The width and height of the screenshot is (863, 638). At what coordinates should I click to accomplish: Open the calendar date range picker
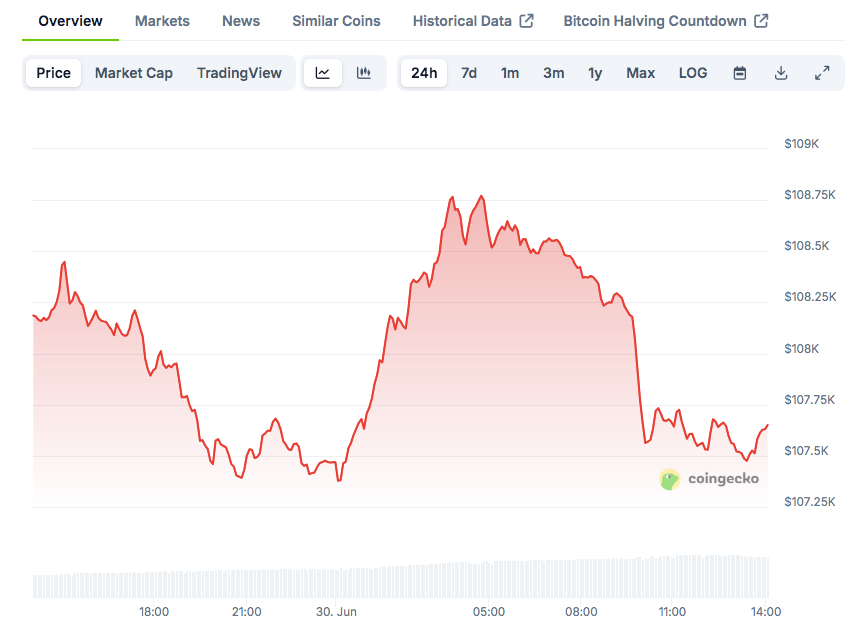coord(740,73)
